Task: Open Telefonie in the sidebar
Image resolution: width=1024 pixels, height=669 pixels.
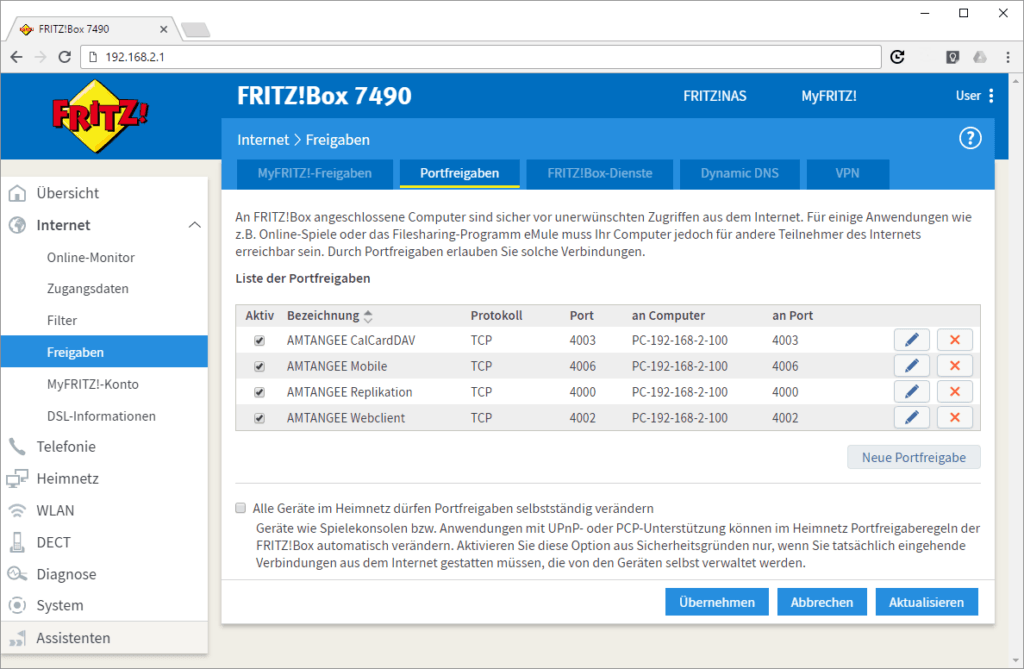Action: 66,447
